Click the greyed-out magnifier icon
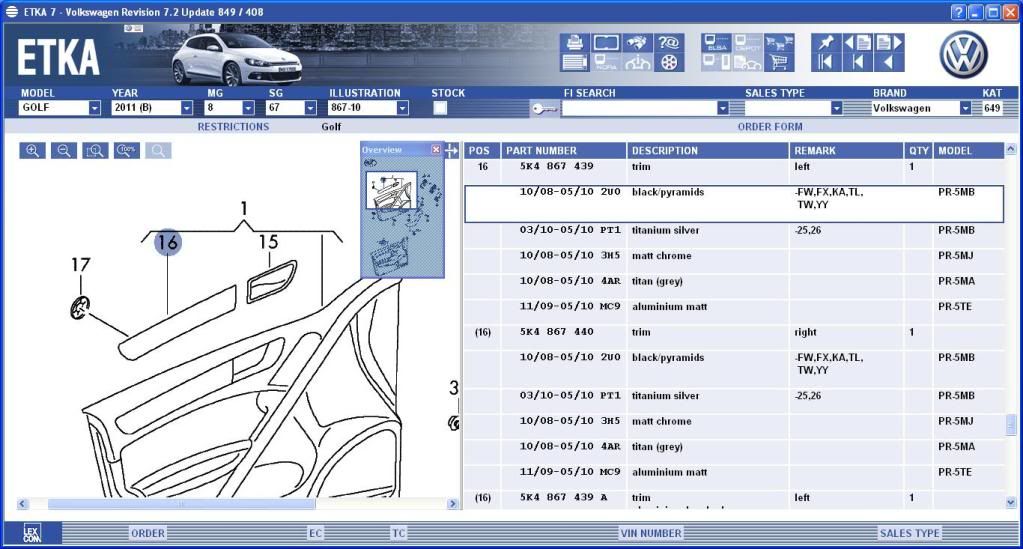This screenshot has height=549, width=1023. pos(158,151)
